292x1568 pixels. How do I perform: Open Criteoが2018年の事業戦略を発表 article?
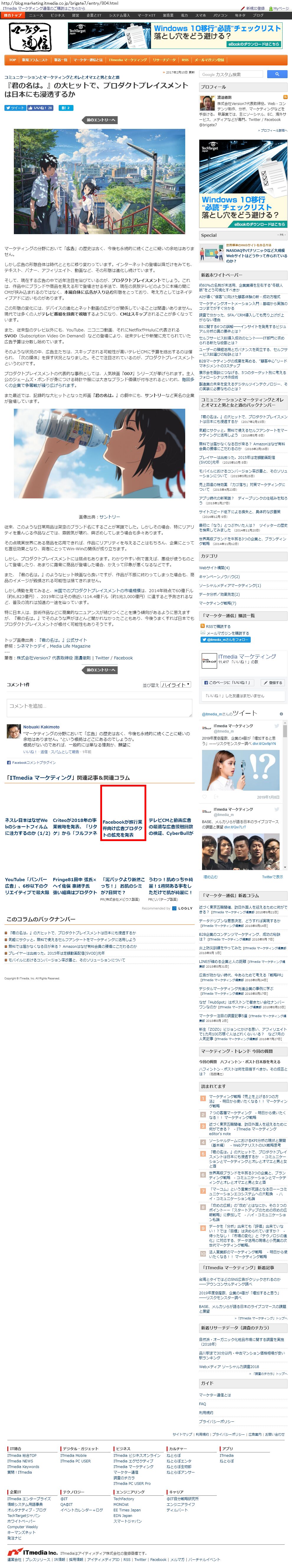click(x=75, y=827)
